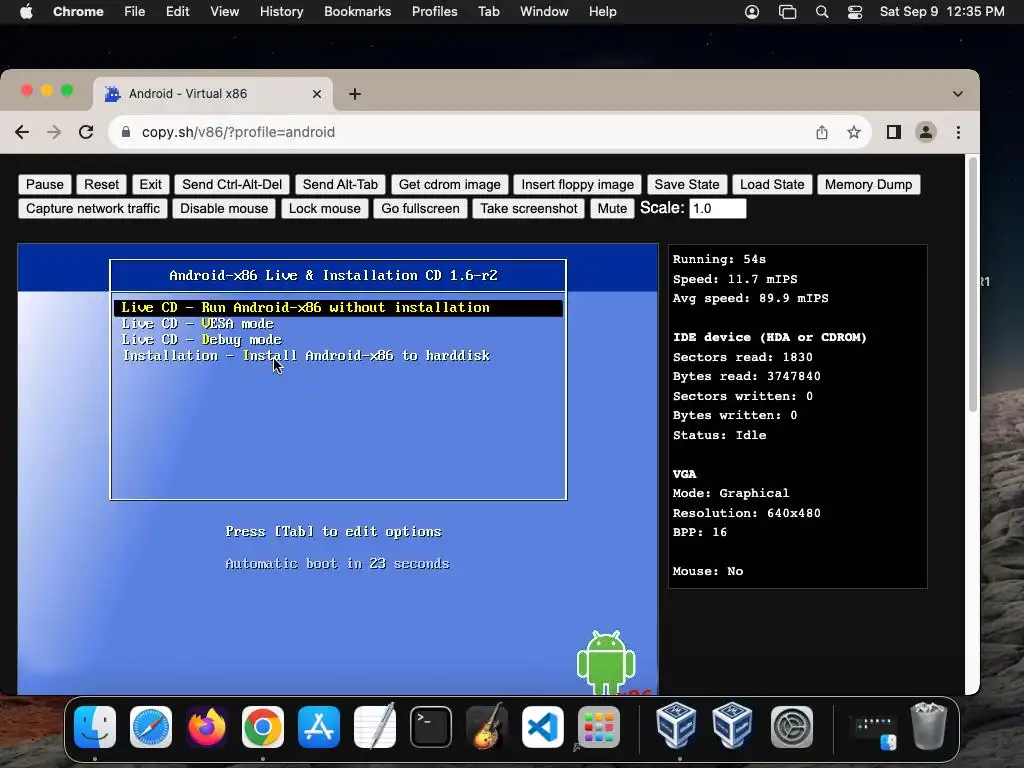Click the Chrome back arrow
This screenshot has width=1024, height=768.
[22, 132]
